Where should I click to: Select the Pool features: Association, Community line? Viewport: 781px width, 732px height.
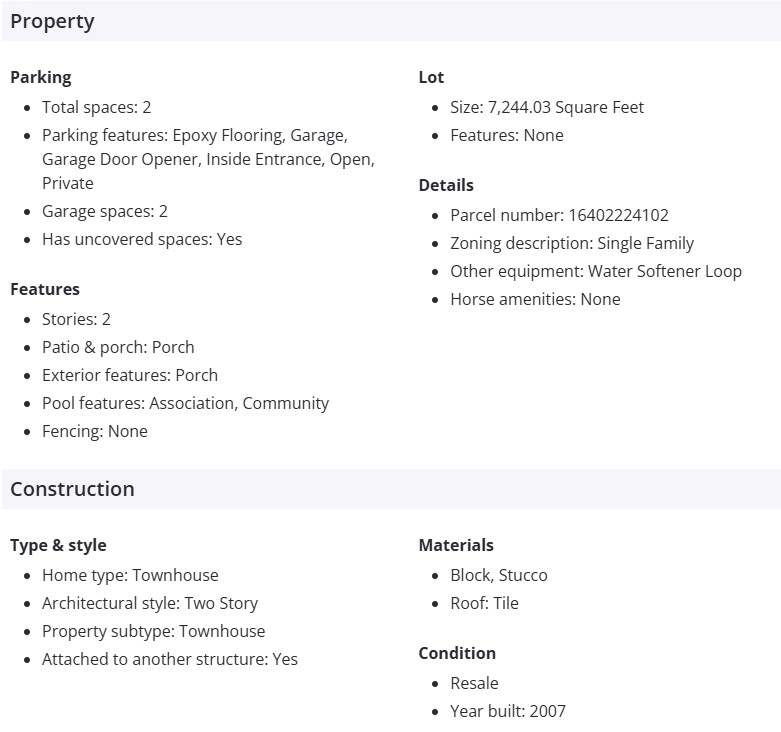[x=185, y=403]
